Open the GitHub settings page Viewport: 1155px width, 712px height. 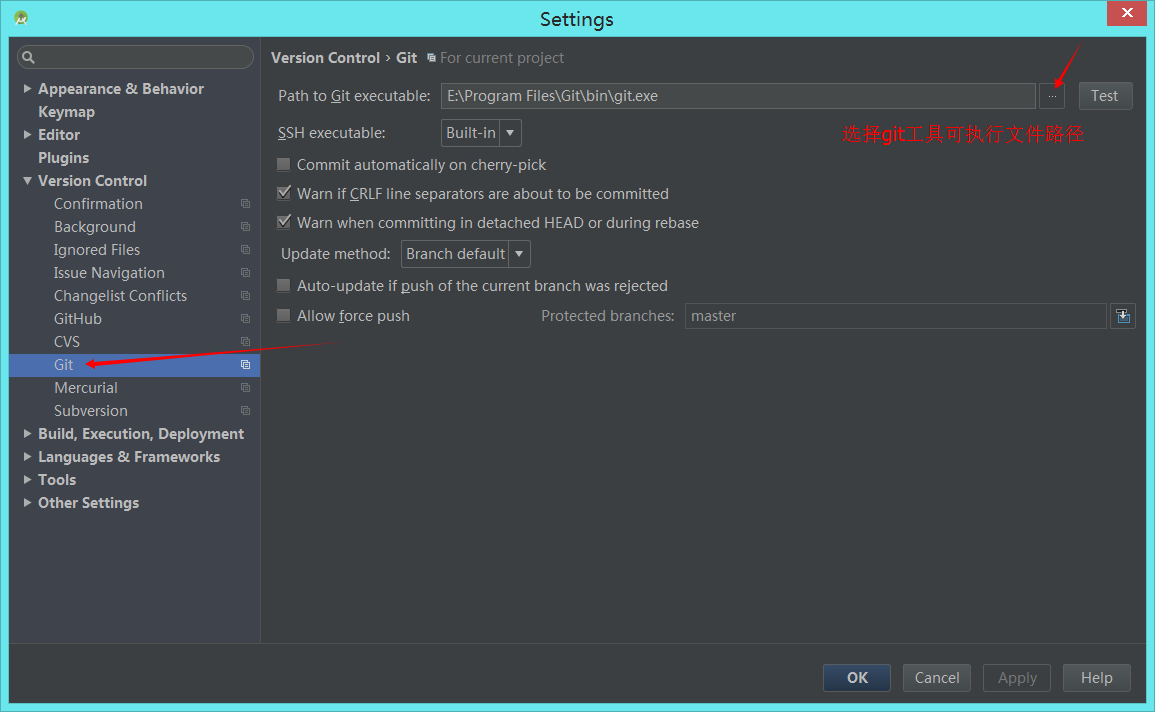[x=77, y=319]
